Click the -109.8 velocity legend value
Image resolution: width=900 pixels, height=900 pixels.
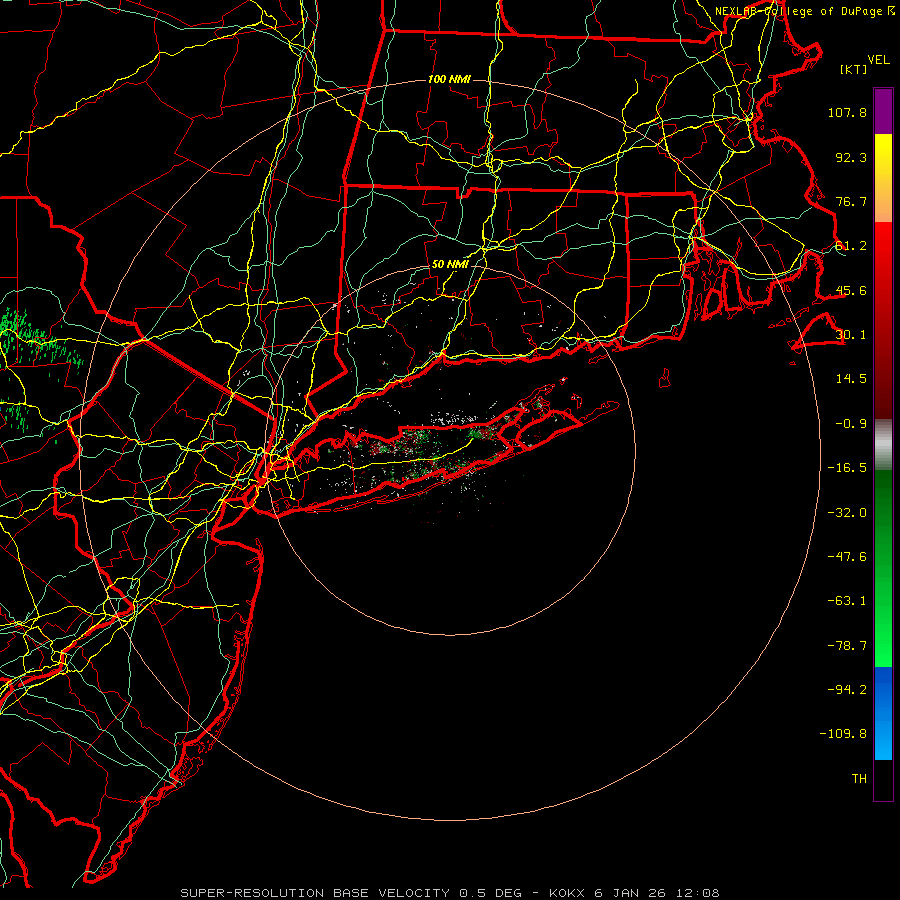[843, 734]
